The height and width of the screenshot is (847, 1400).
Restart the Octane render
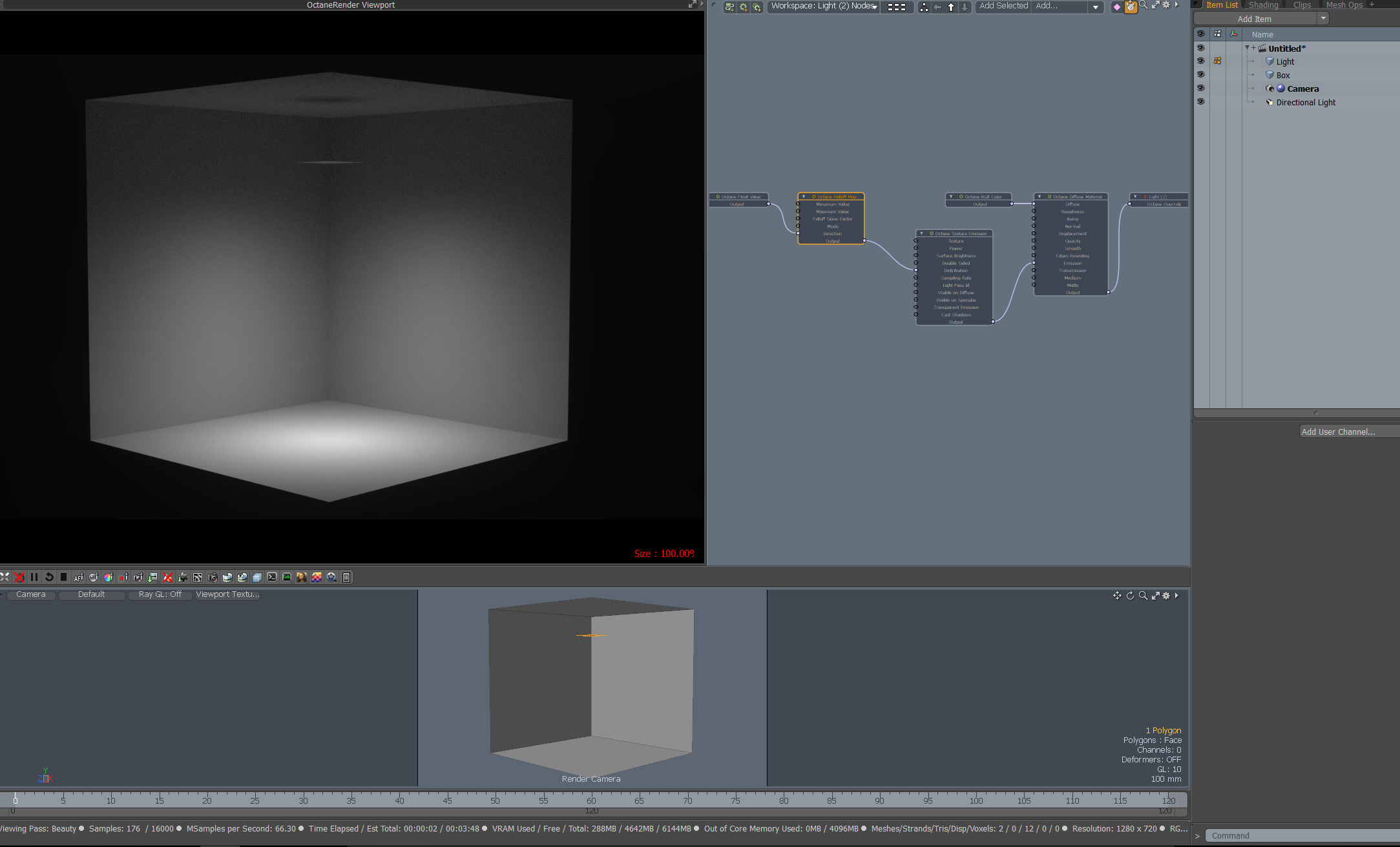click(49, 577)
